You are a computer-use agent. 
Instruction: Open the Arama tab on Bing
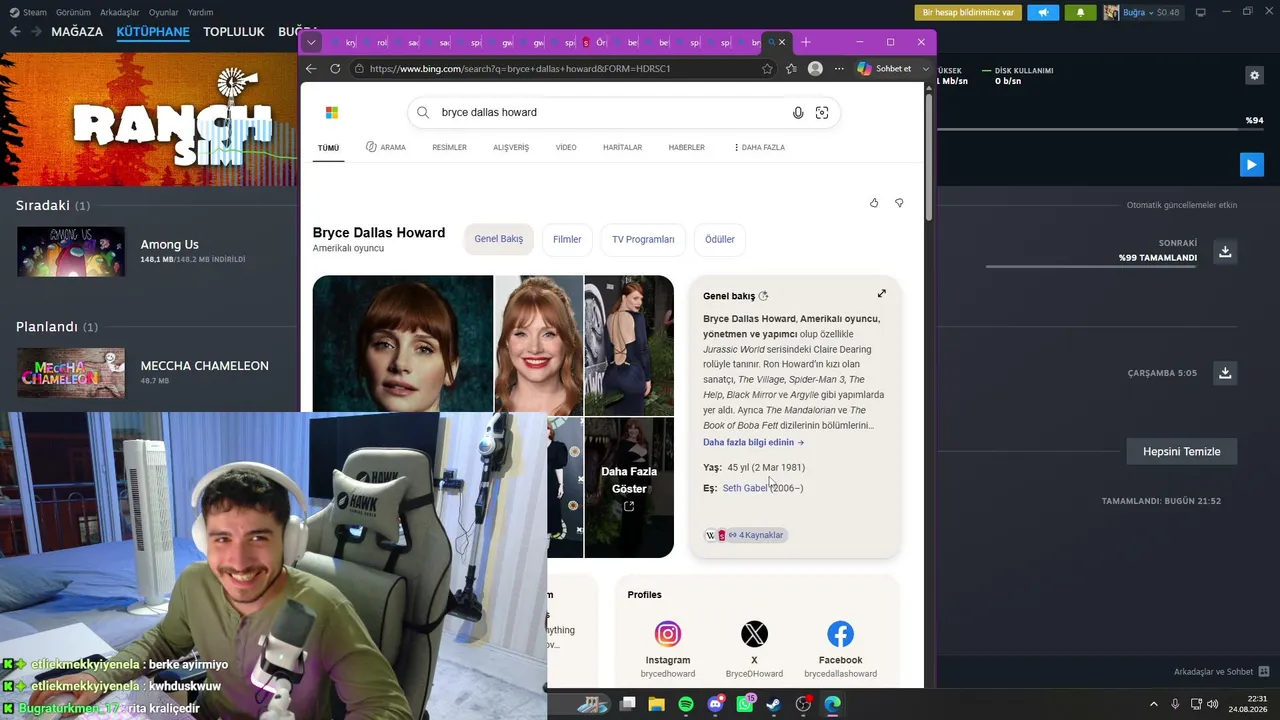(386, 148)
